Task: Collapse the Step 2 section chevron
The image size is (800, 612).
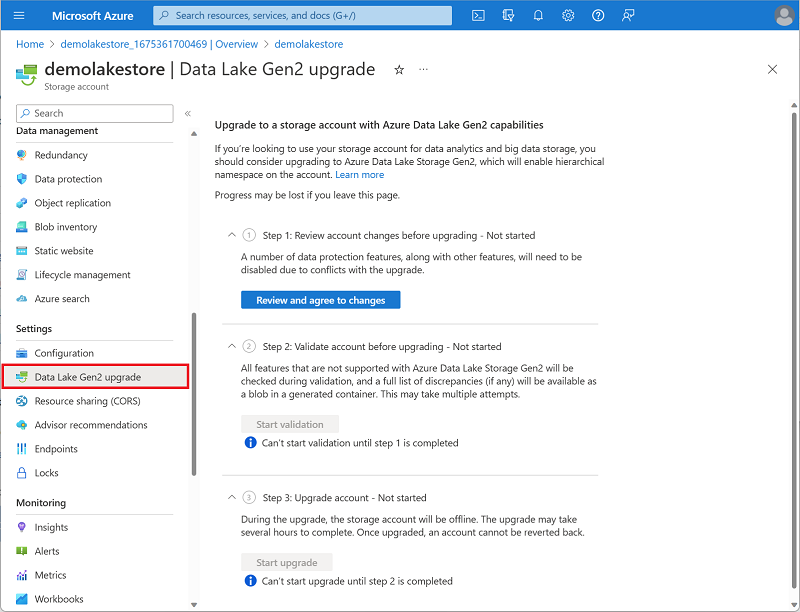Action: [x=232, y=346]
